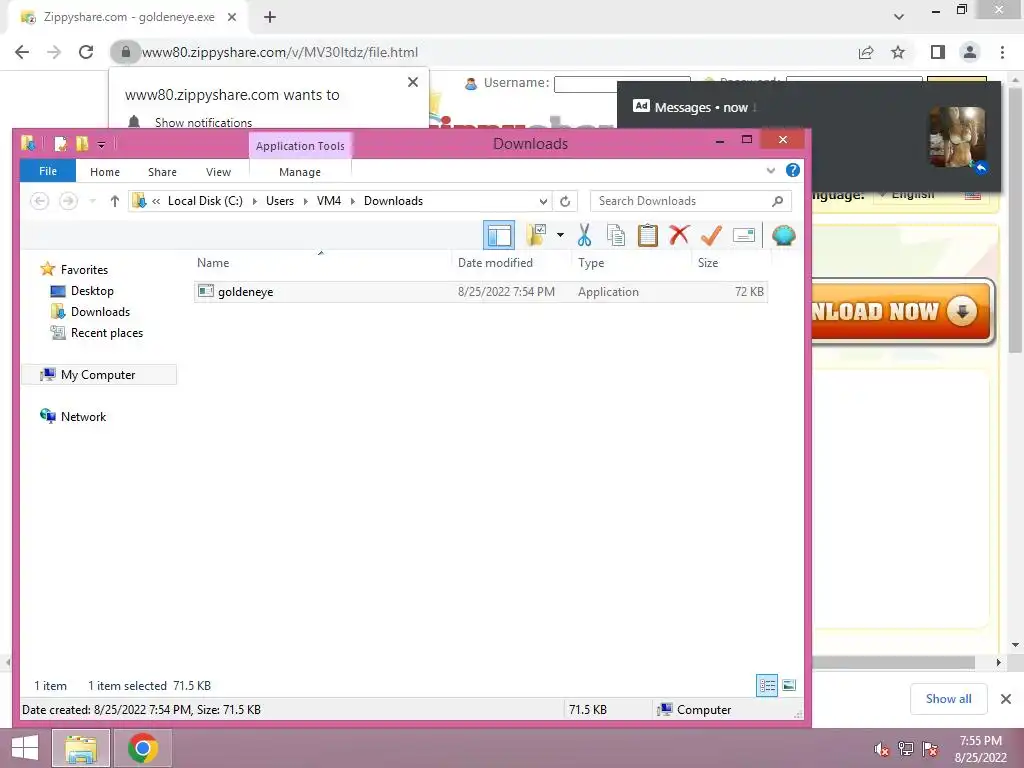Go up one folder level in Explorer
Screen dimensions: 1024x768
point(114,201)
